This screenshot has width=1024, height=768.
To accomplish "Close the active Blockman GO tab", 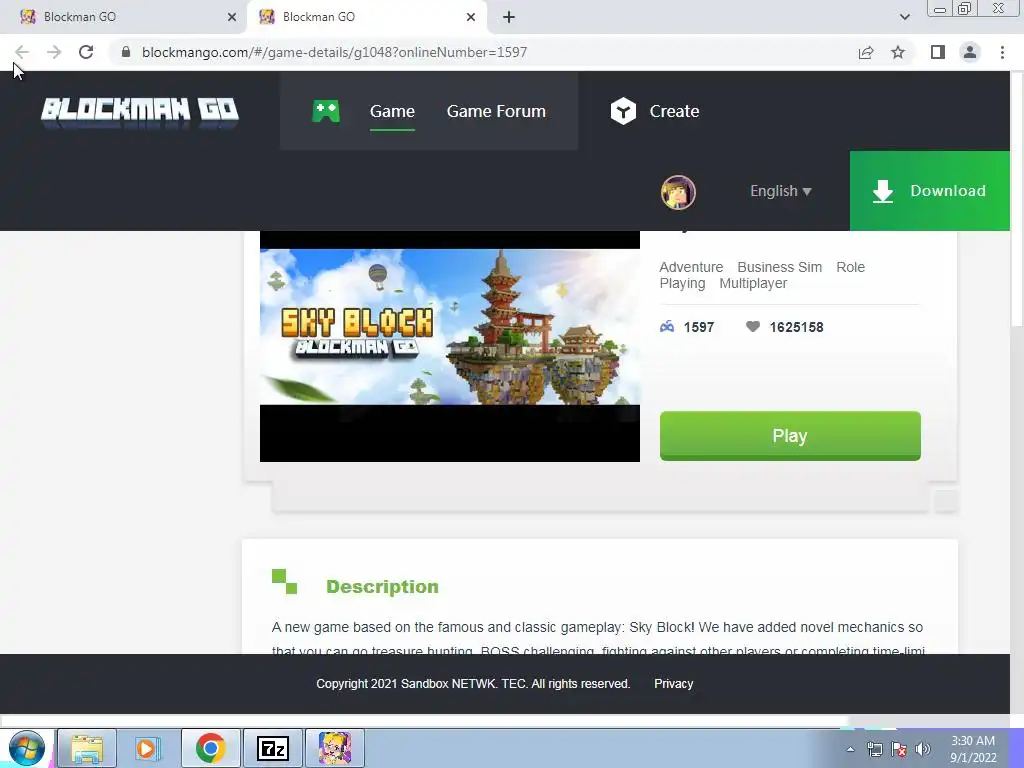I will (x=471, y=17).
